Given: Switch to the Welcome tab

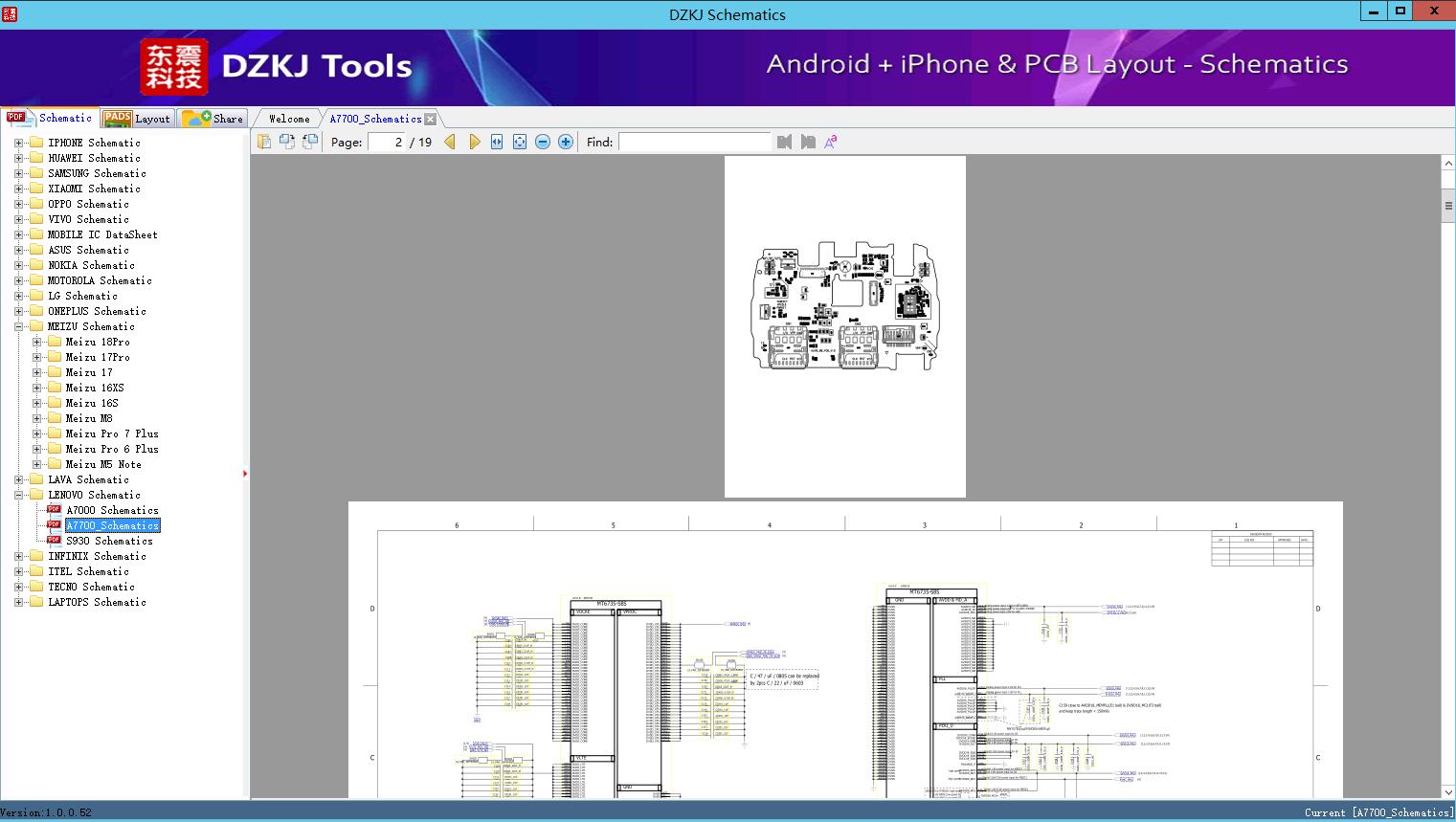Looking at the screenshot, I should coord(289,119).
